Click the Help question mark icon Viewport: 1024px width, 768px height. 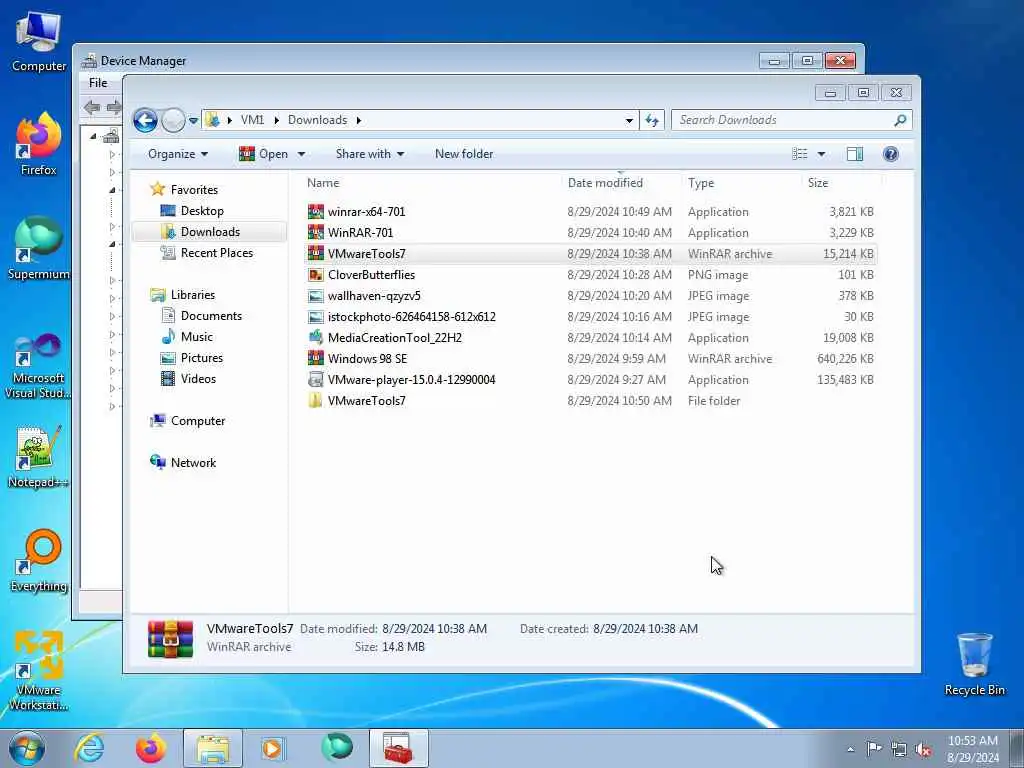coord(890,154)
